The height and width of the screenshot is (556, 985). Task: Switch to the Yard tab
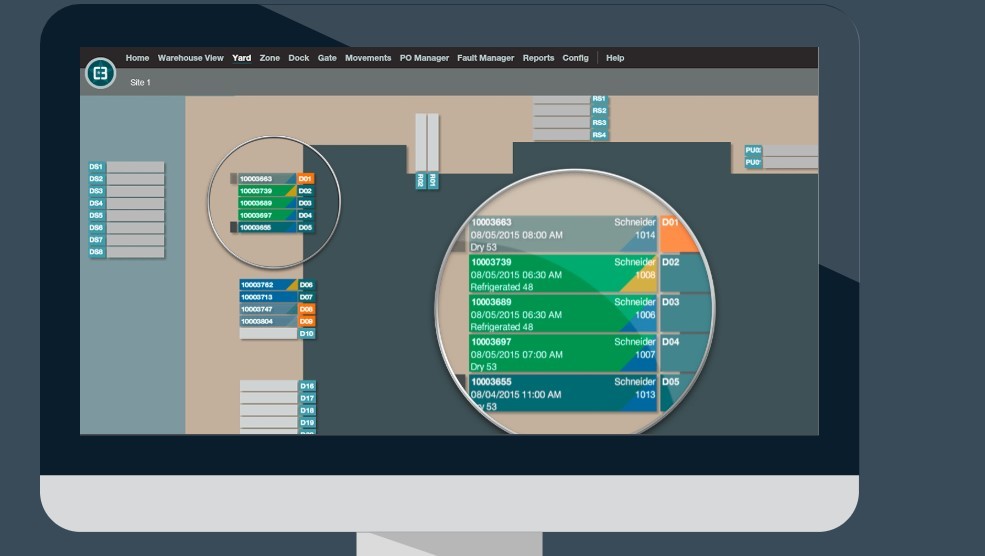pyautogui.click(x=241, y=58)
